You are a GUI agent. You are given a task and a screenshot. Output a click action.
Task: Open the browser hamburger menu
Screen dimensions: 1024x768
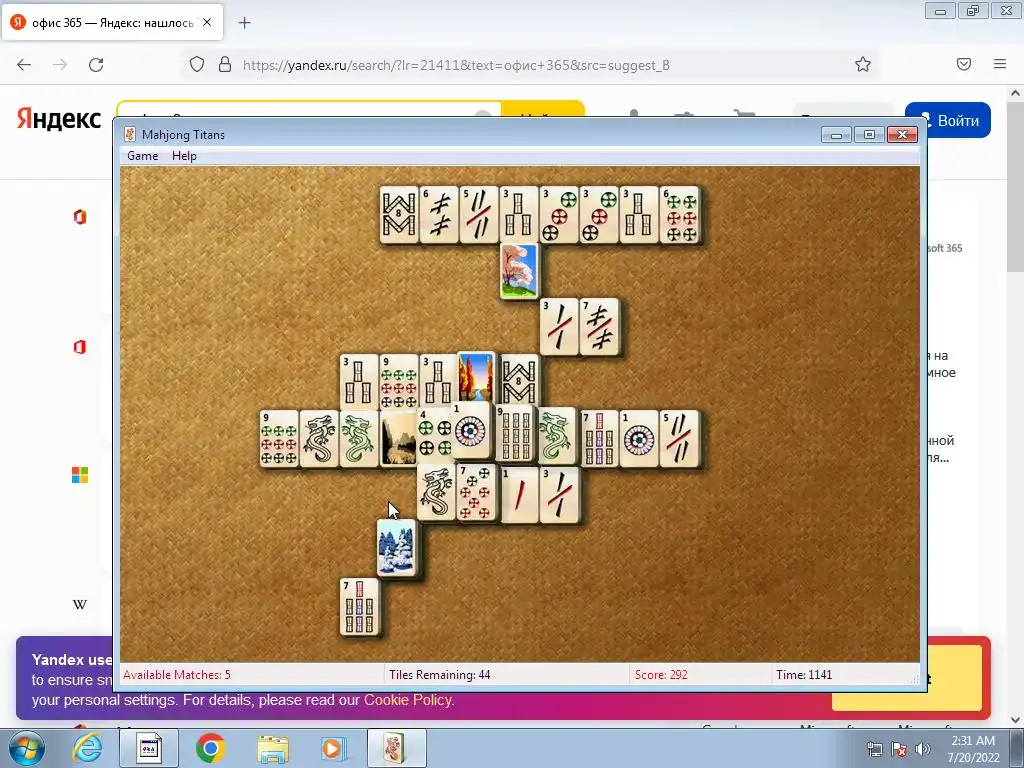1000,64
